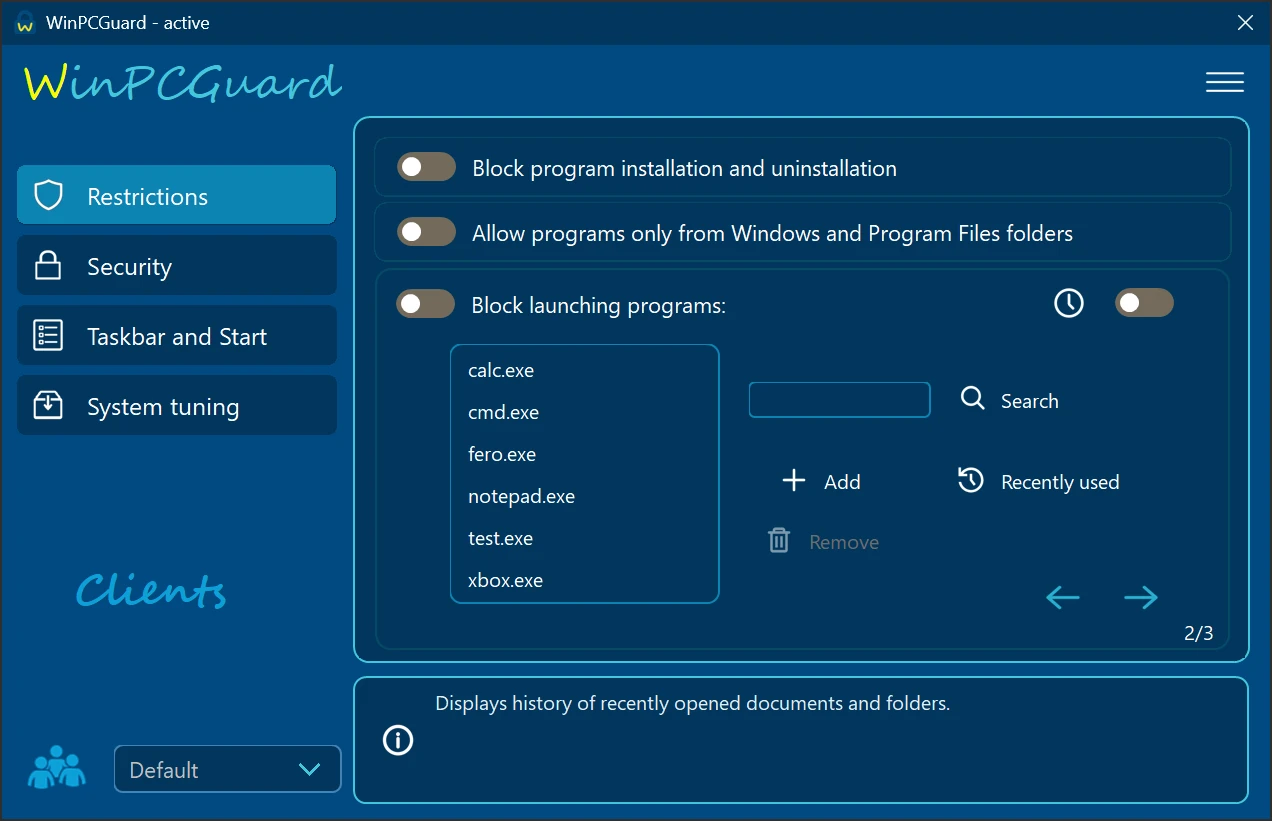Enable Allow programs only from Windows folders

click(426, 232)
